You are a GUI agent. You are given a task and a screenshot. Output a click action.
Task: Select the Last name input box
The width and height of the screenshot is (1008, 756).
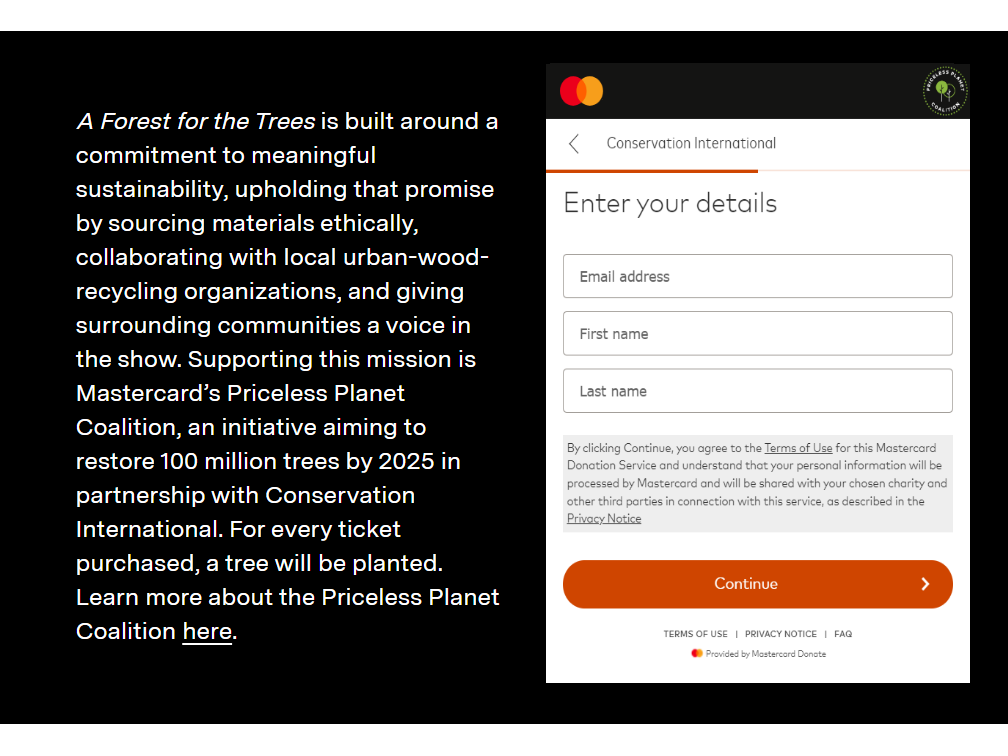tap(757, 391)
